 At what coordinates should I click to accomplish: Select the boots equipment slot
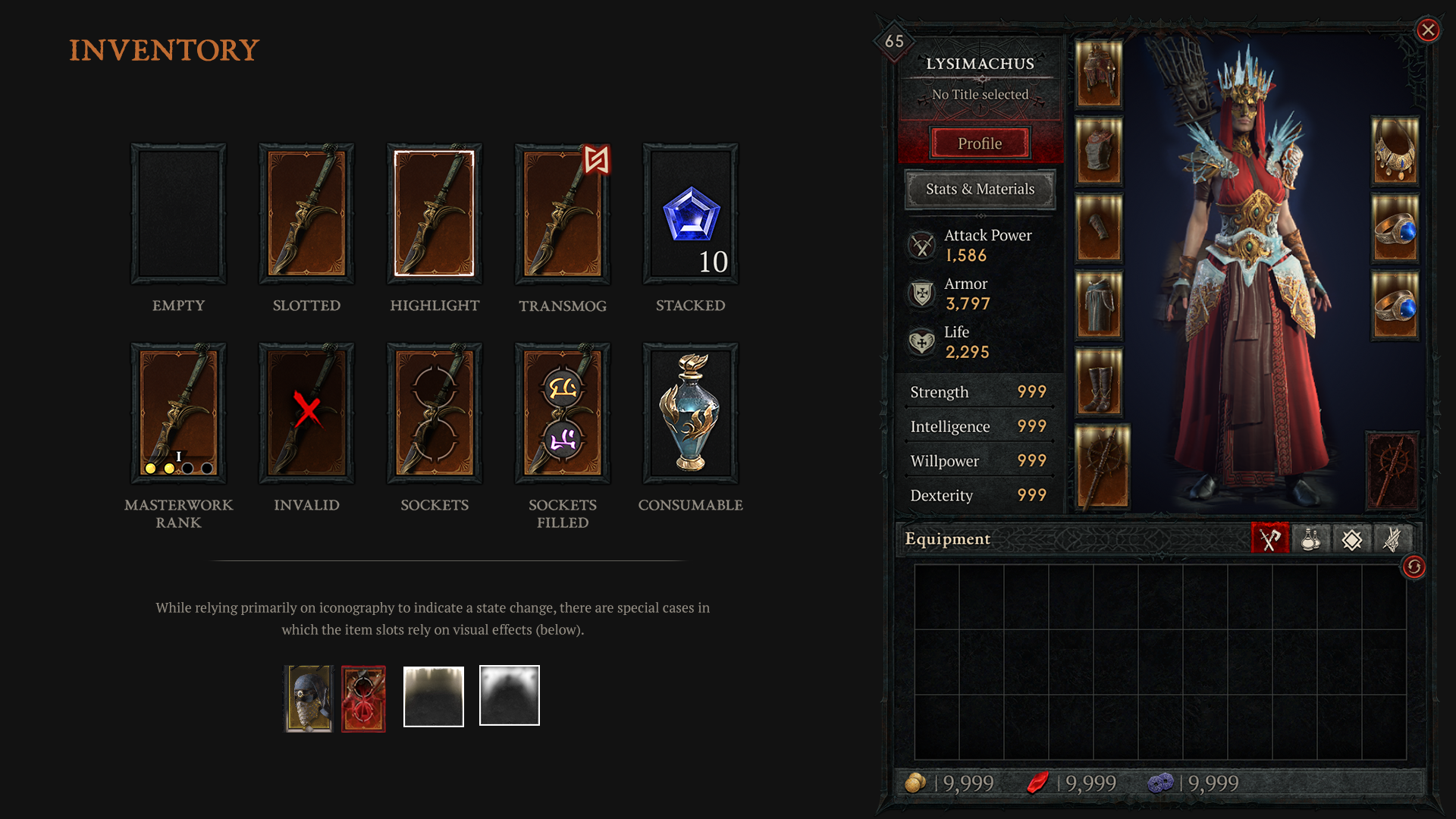pyautogui.click(x=1099, y=381)
